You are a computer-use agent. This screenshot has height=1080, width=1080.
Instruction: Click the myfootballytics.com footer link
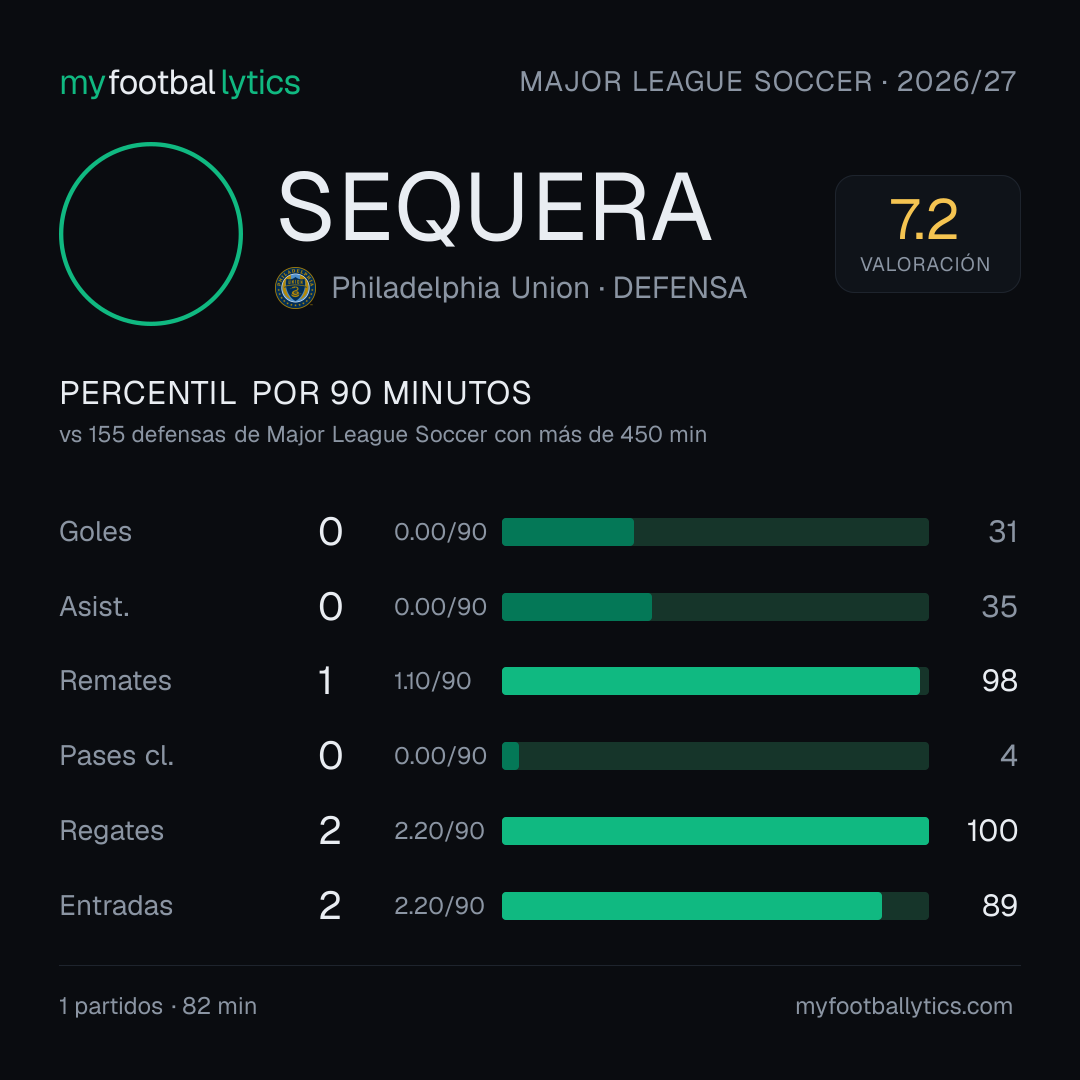click(x=904, y=1006)
